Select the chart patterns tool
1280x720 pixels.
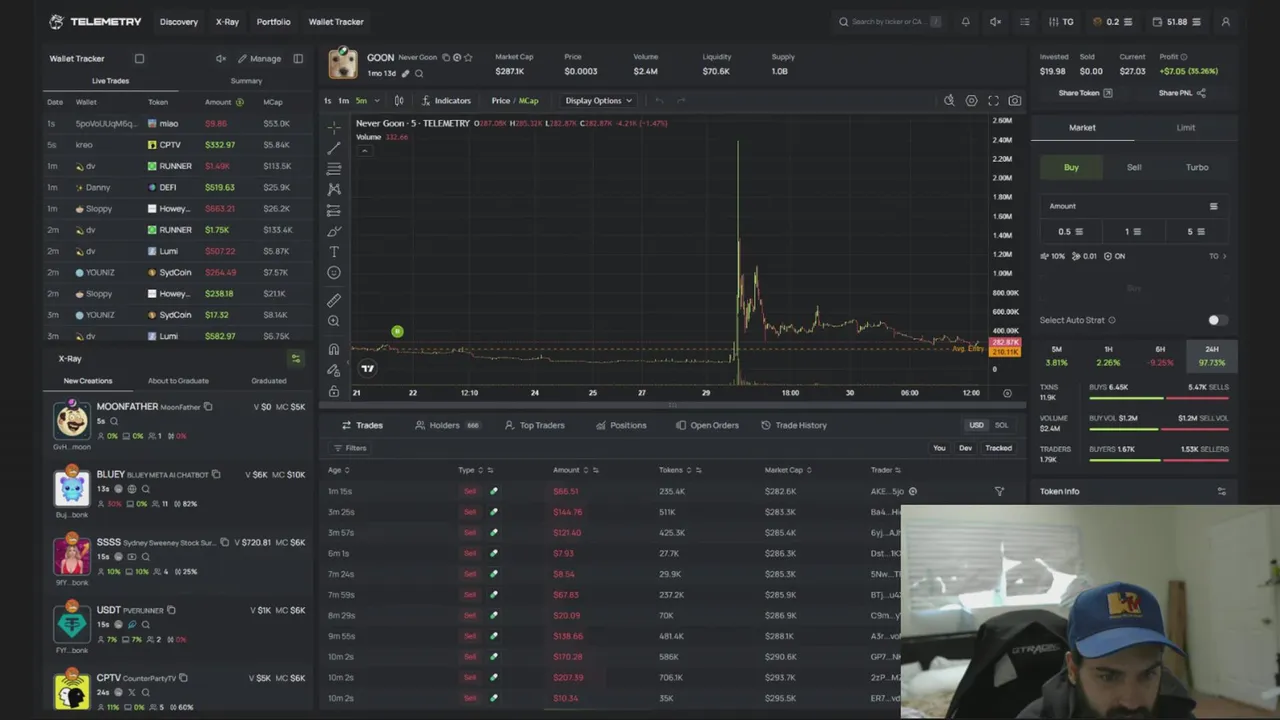334,189
